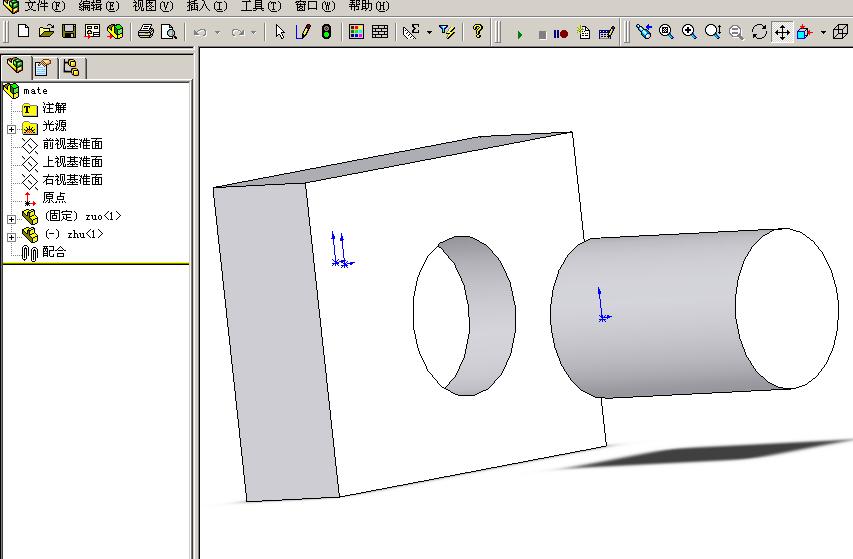Screen dimensions: 853x559
Task: Save with the floppy disk icon
Action: tap(69, 32)
